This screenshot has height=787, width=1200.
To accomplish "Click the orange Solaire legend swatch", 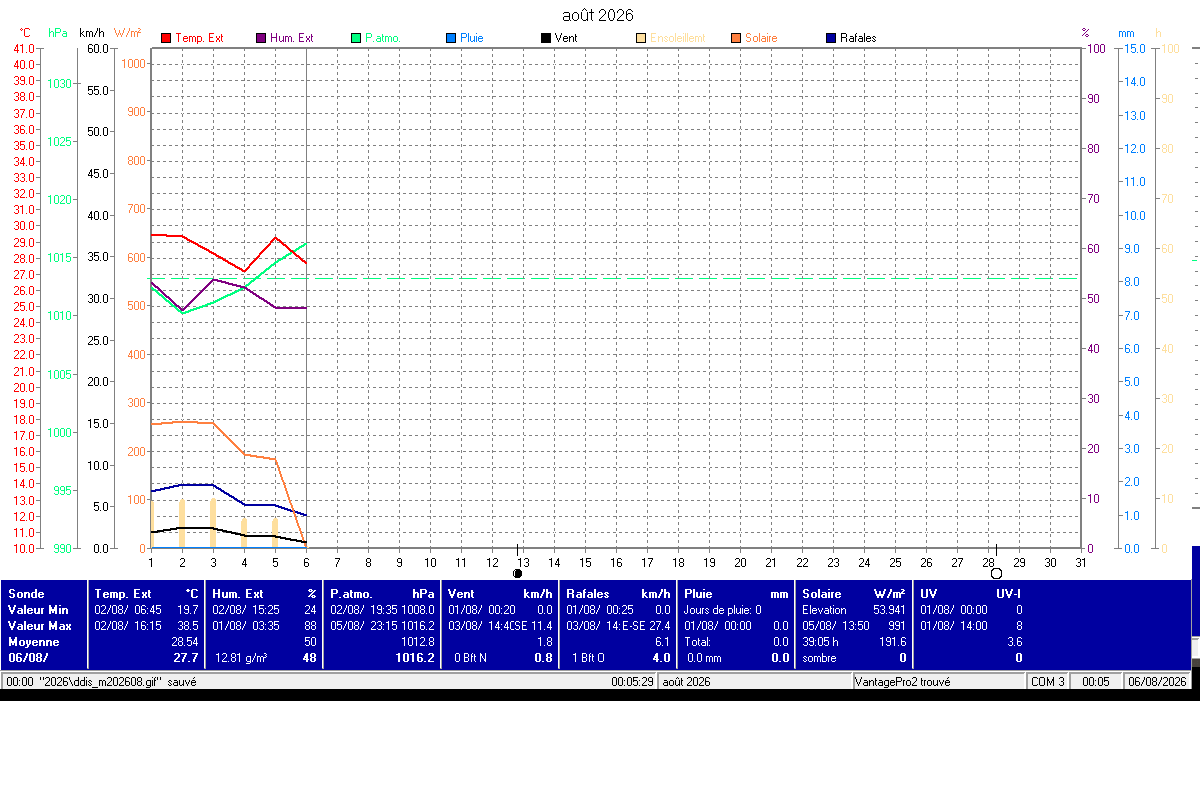I will 736,38.
